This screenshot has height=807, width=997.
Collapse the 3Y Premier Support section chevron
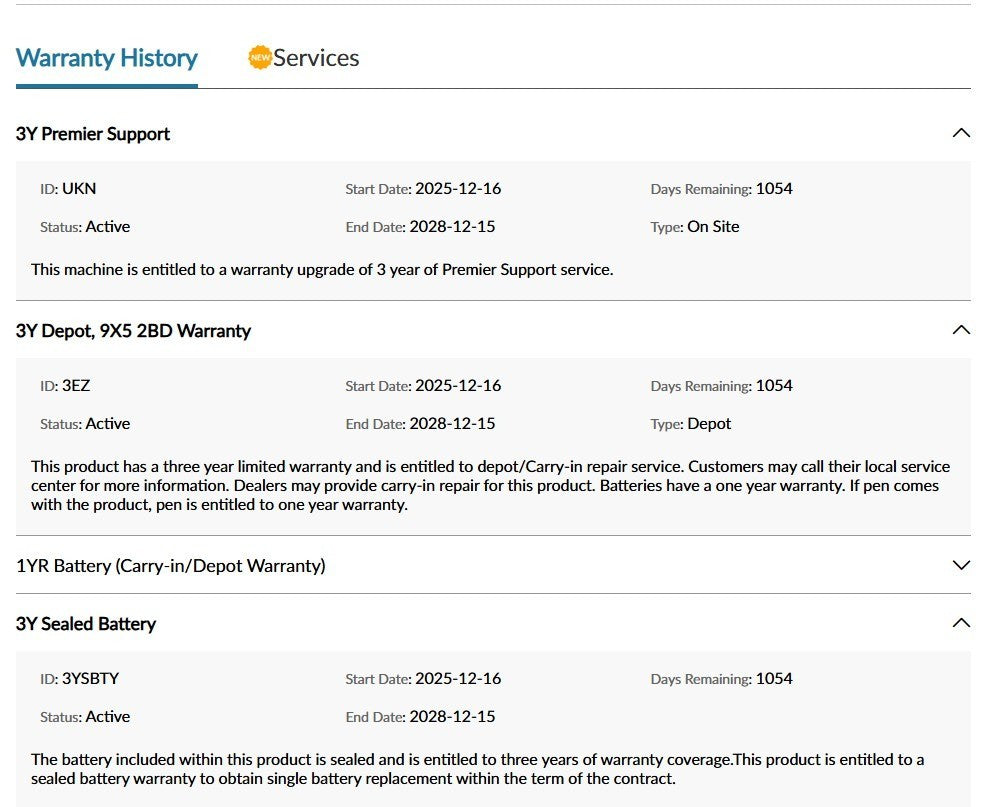point(961,133)
